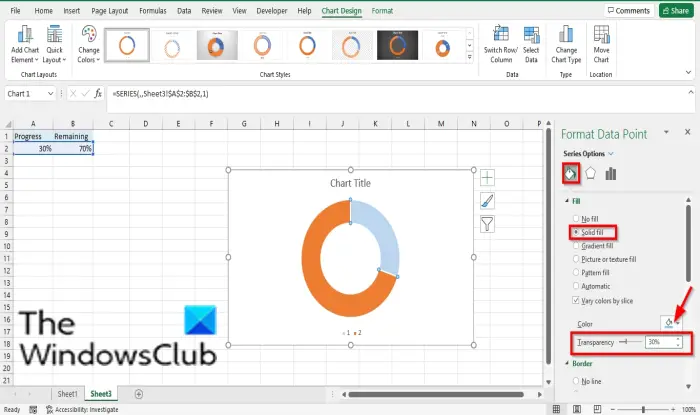Open the Help tab
700x415 pixels.
click(x=304, y=11)
